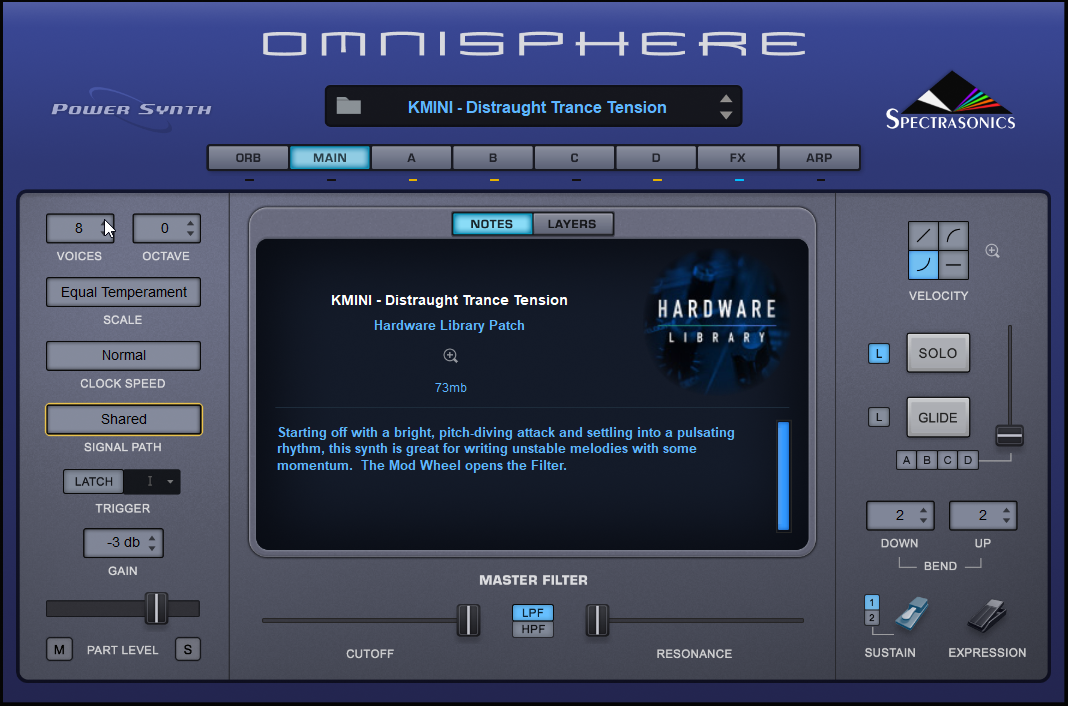1068x706 pixels.
Task: Increase Bend Down range with up arrow
Action: [924, 510]
